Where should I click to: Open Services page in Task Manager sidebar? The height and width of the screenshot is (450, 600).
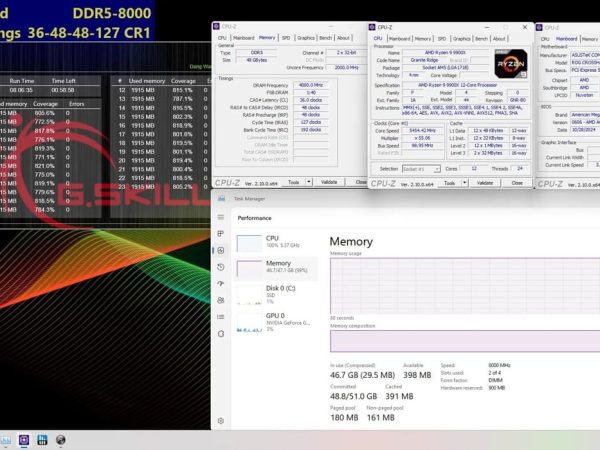221,334
